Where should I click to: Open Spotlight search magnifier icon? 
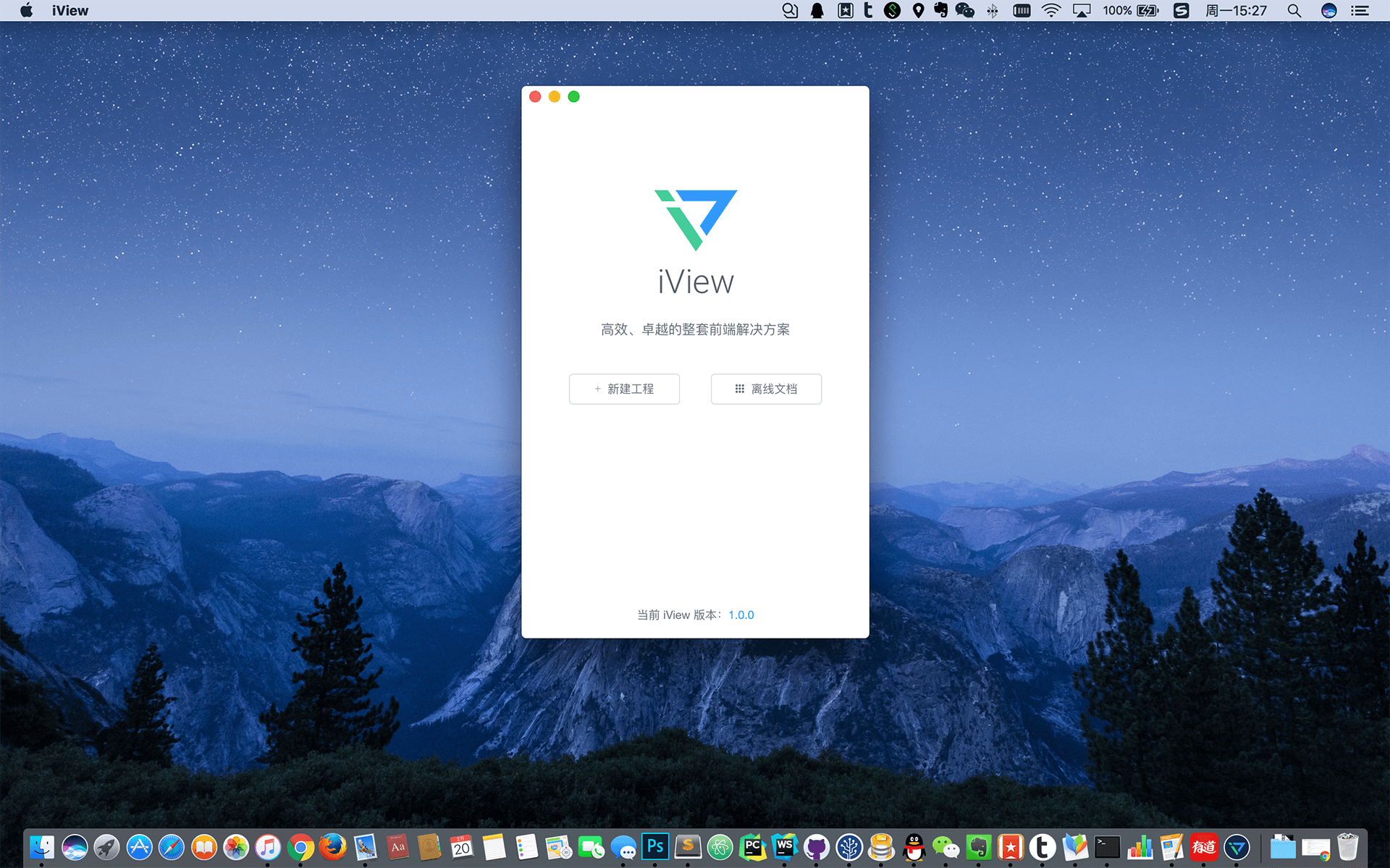point(1294,11)
